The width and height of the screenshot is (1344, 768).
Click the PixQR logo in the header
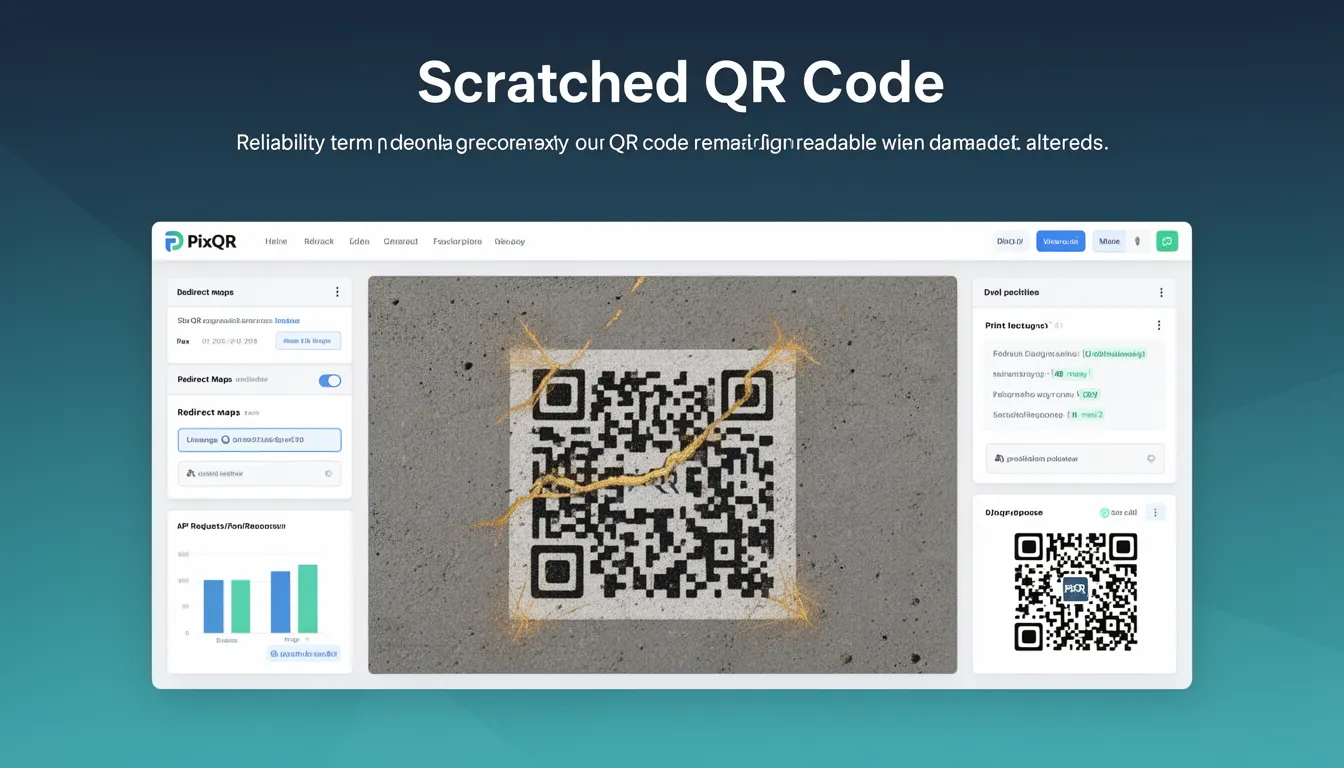201,241
